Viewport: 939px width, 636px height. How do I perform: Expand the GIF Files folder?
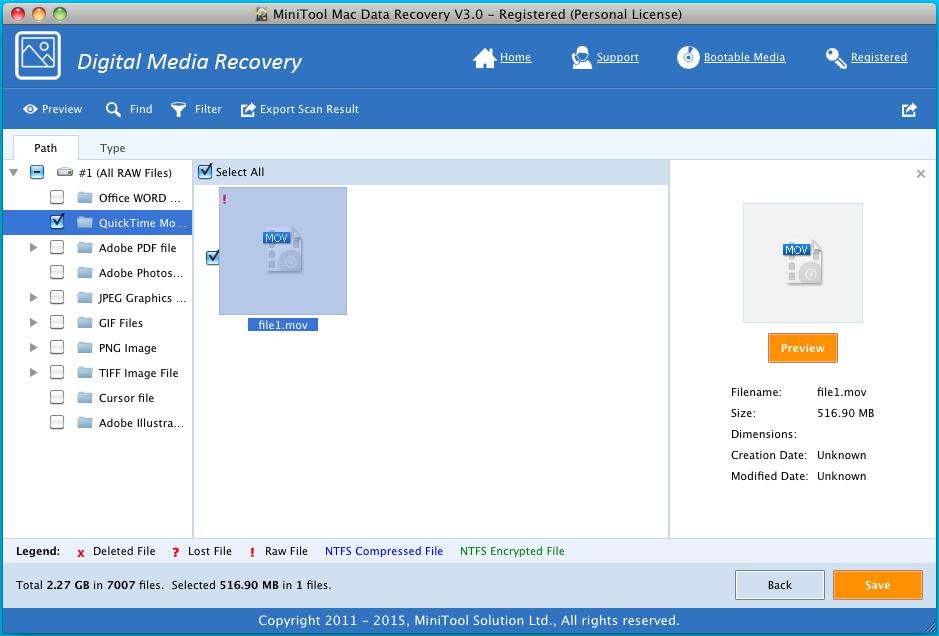(34, 322)
